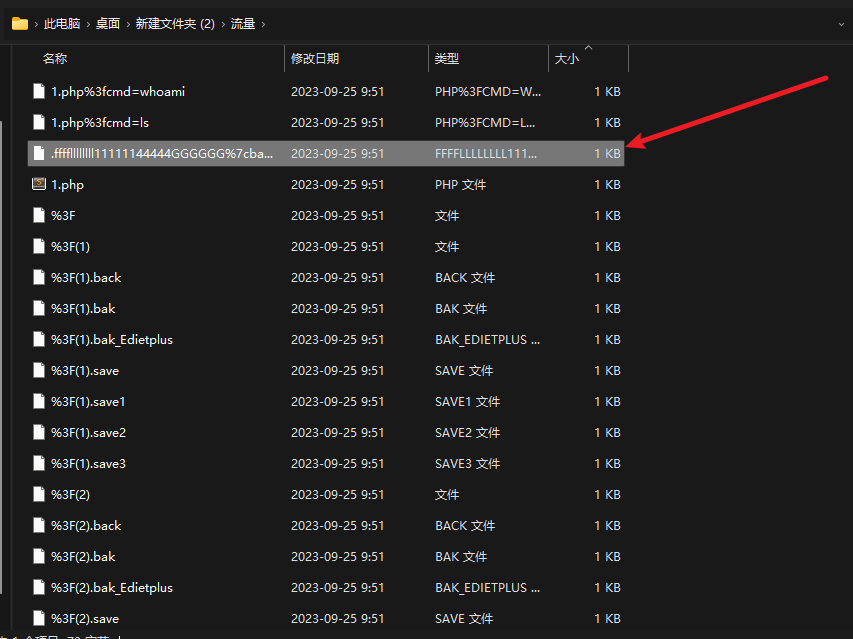Image resolution: width=853 pixels, height=639 pixels.
Task: Click the PHP file icon beside 1.php
Action: click(x=38, y=184)
